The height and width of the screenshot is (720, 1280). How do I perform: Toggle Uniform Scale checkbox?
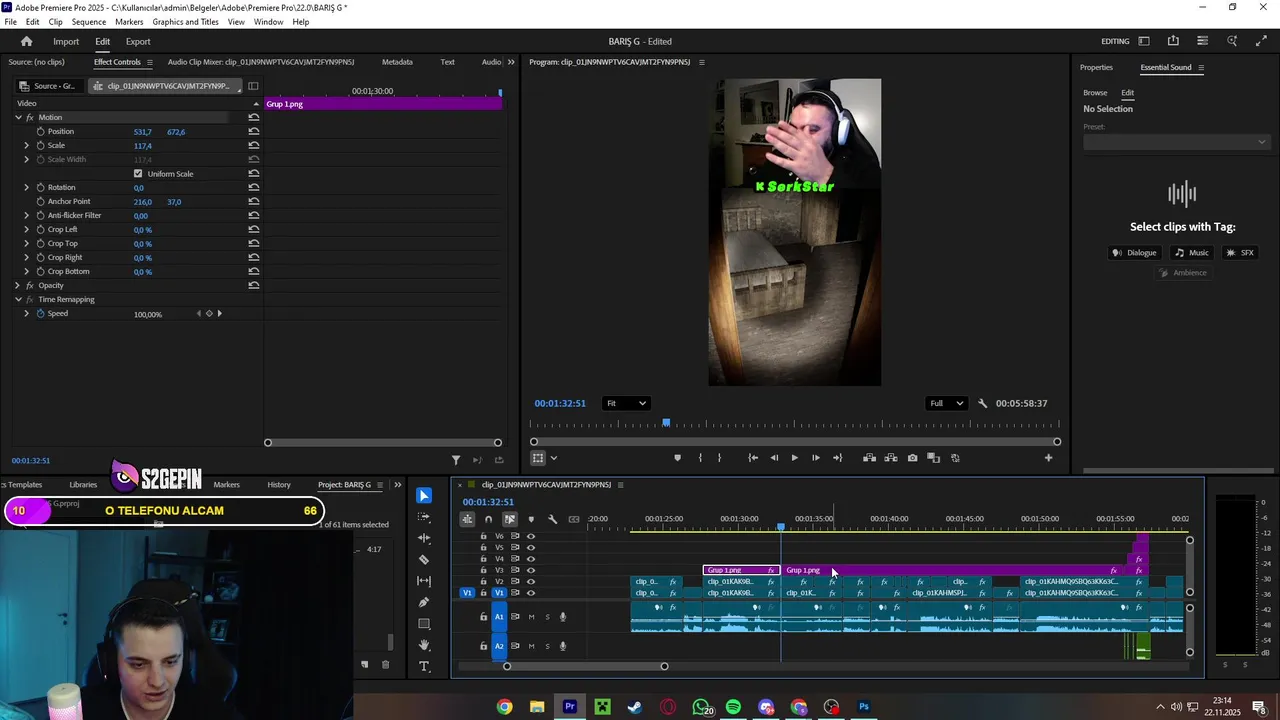pyautogui.click(x=138, y=174)
